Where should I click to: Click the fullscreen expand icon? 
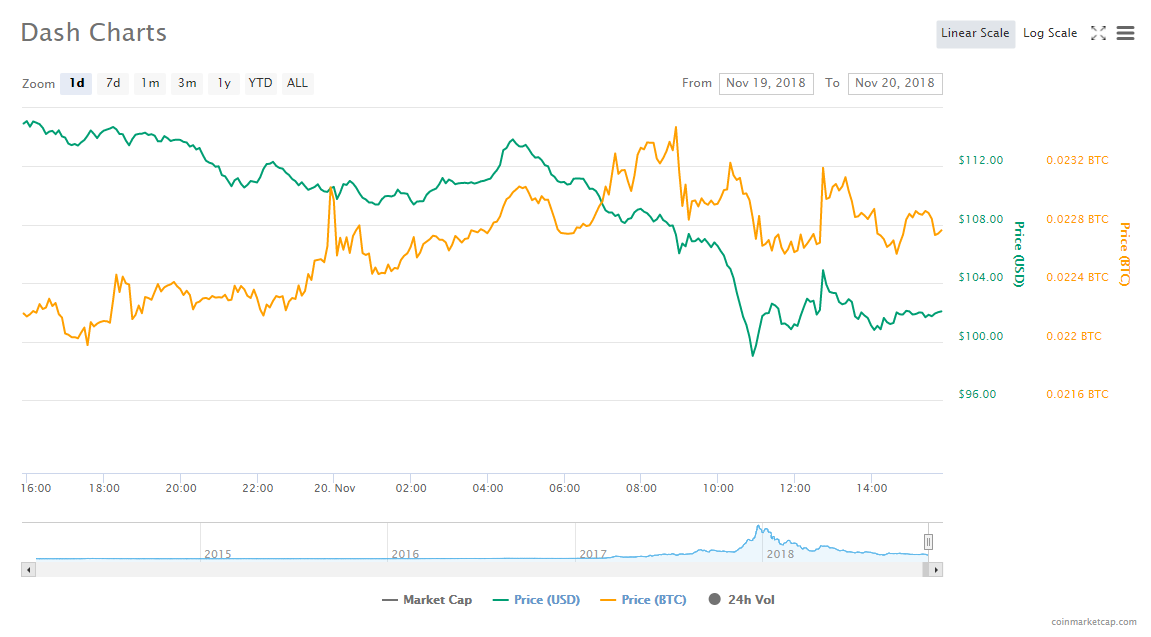point(1098,33)
